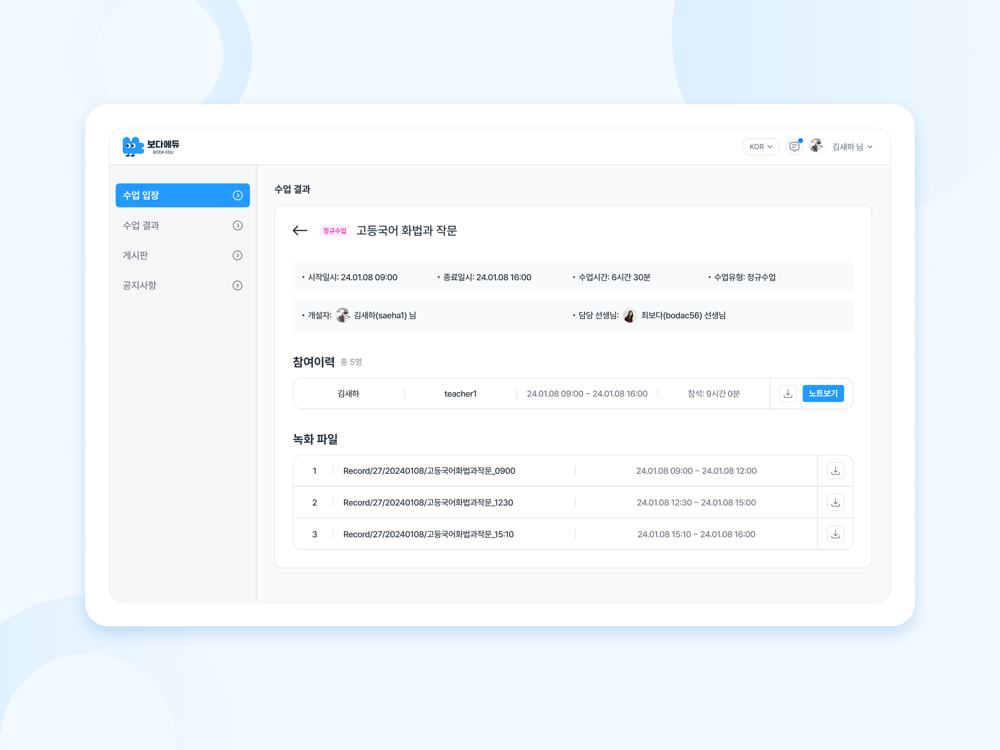
Task: Click 참석: 9시간 0분 text
Action: [x=713, y=393]
